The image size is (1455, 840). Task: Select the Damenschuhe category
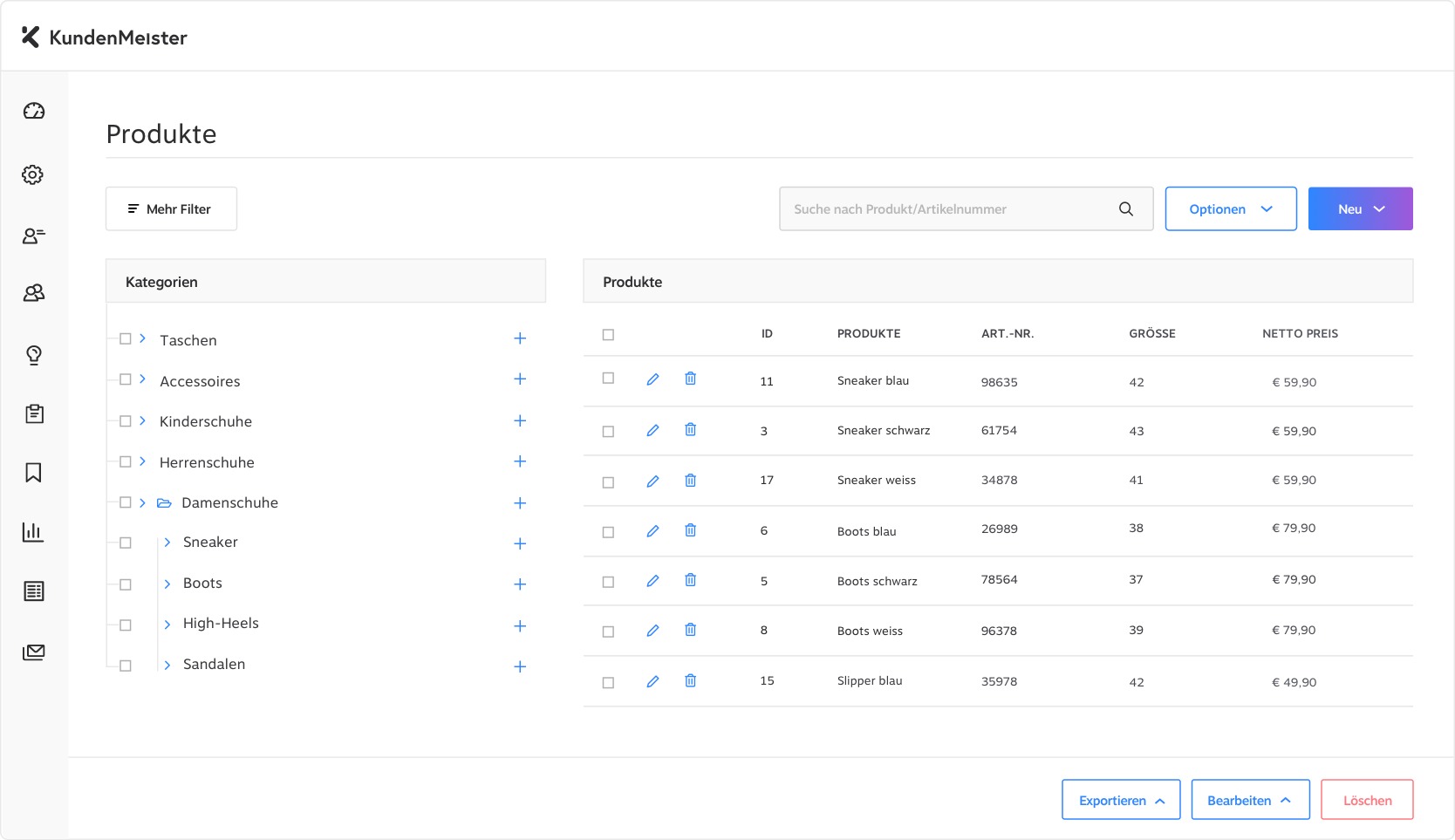pyautogui.click(x=229, y=502)
